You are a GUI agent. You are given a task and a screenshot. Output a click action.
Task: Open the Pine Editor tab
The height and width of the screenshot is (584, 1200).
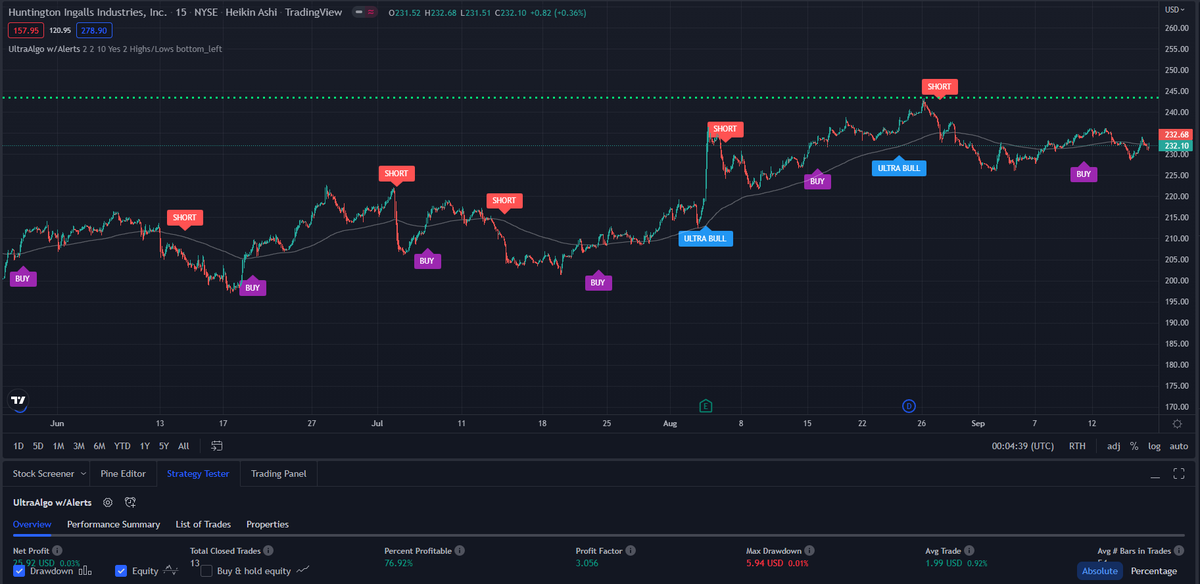[x=123, y=473]
